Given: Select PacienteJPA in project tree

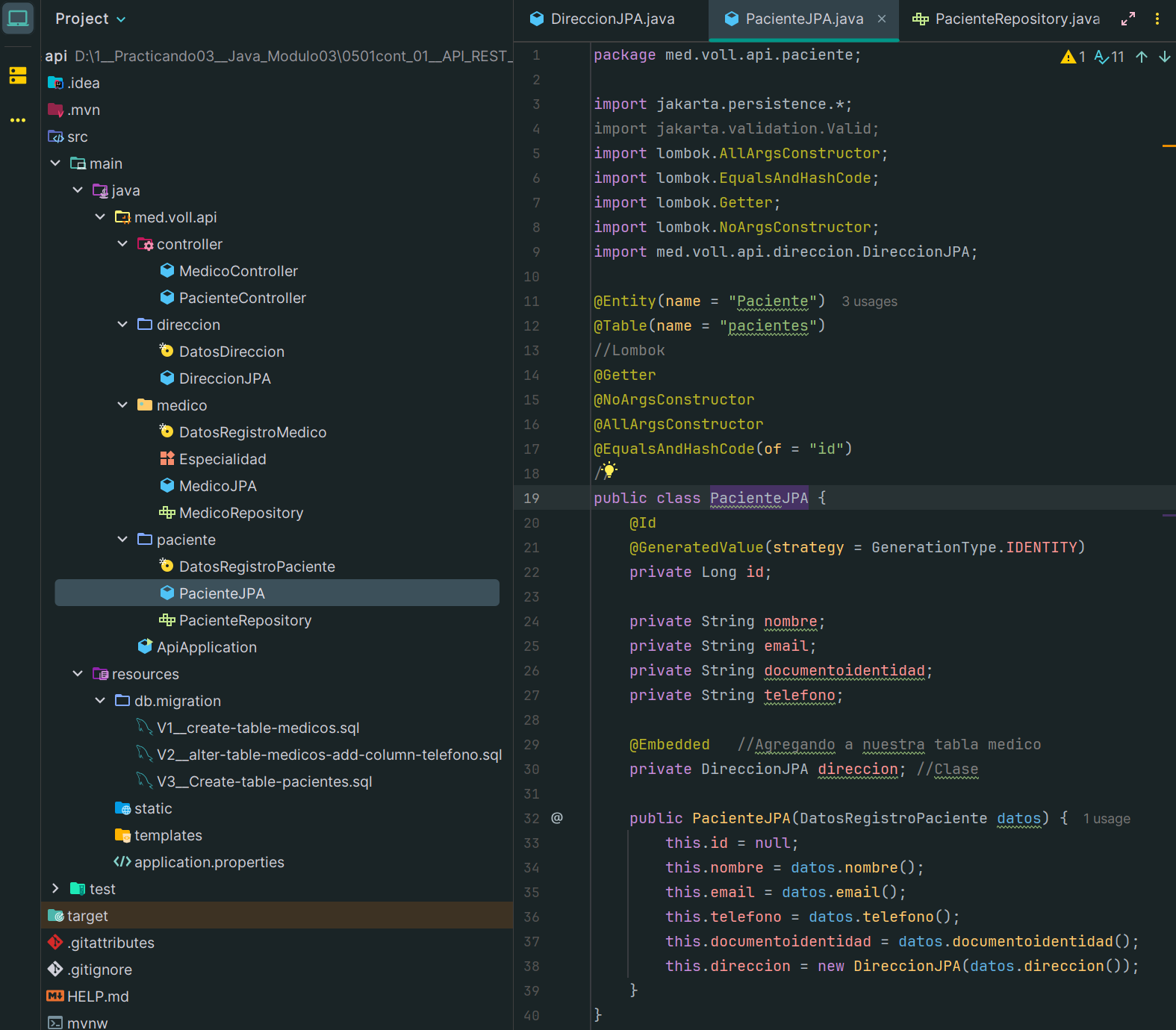Looking at the screenshot, I should click(277, 593).
